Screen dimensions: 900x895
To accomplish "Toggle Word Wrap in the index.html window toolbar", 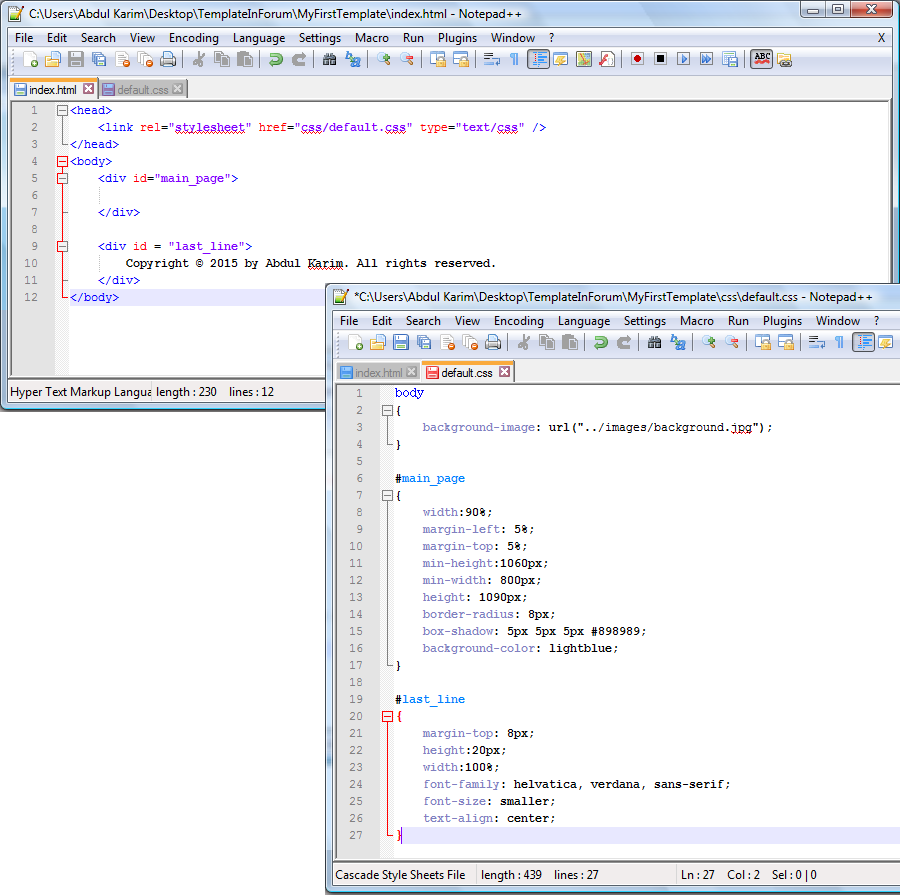I will point(491,59).
